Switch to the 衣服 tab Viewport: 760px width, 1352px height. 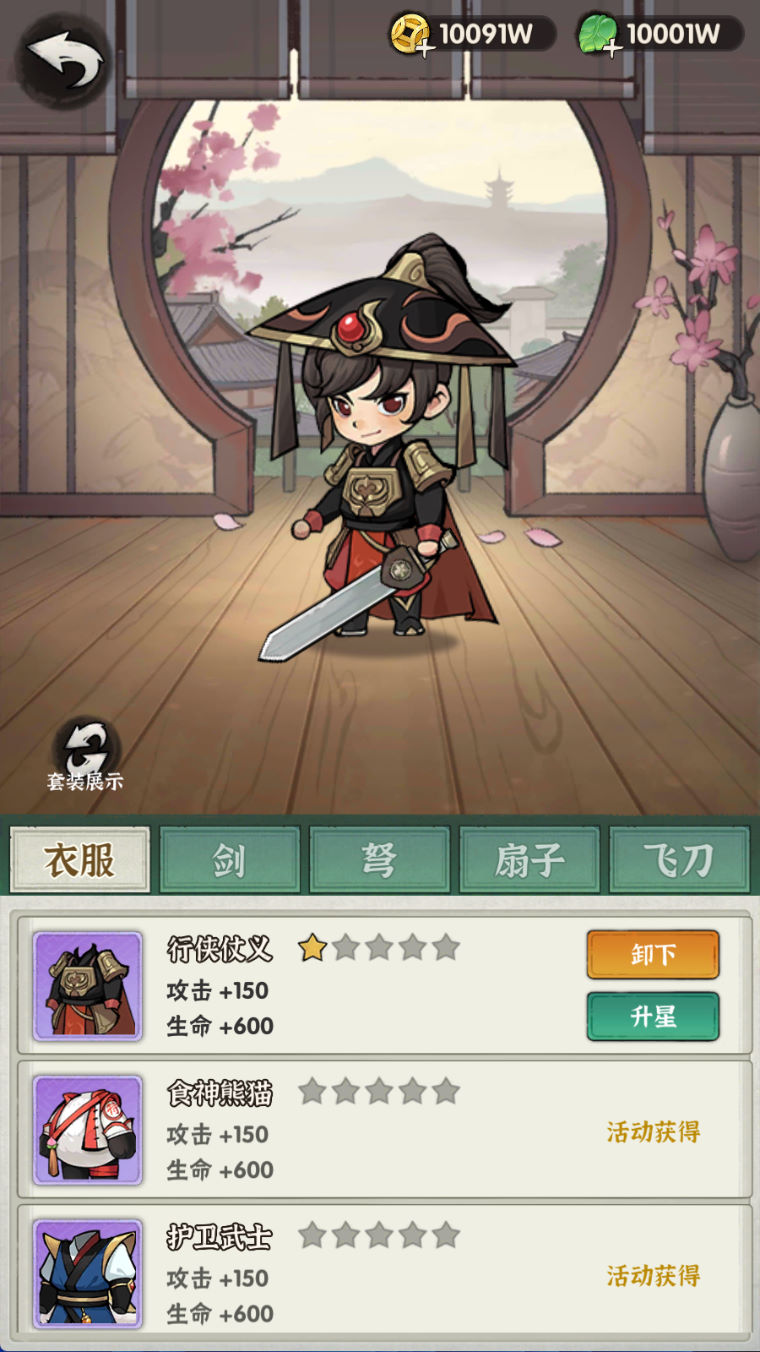pyautogui.click(x=80, y=860)
